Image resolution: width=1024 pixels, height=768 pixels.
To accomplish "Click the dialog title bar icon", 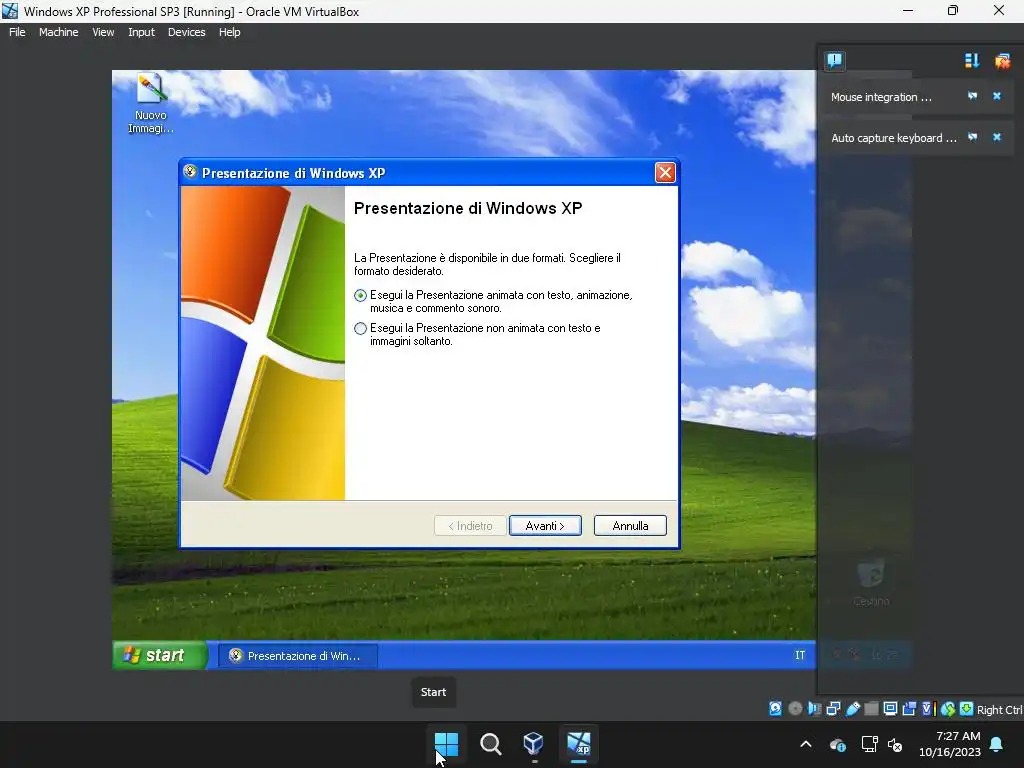I will tap(190, 172).
